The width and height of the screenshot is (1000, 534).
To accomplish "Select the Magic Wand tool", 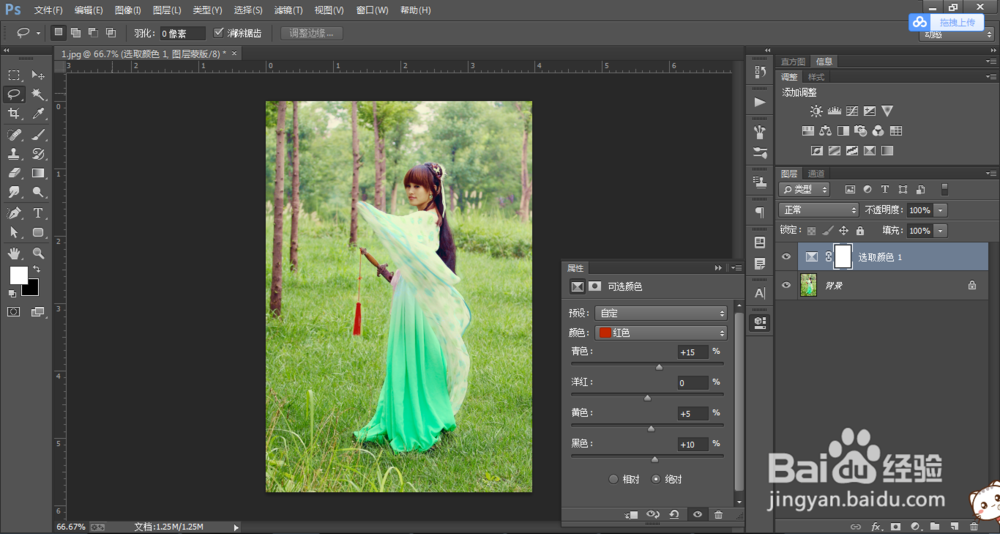I will 38,94.
